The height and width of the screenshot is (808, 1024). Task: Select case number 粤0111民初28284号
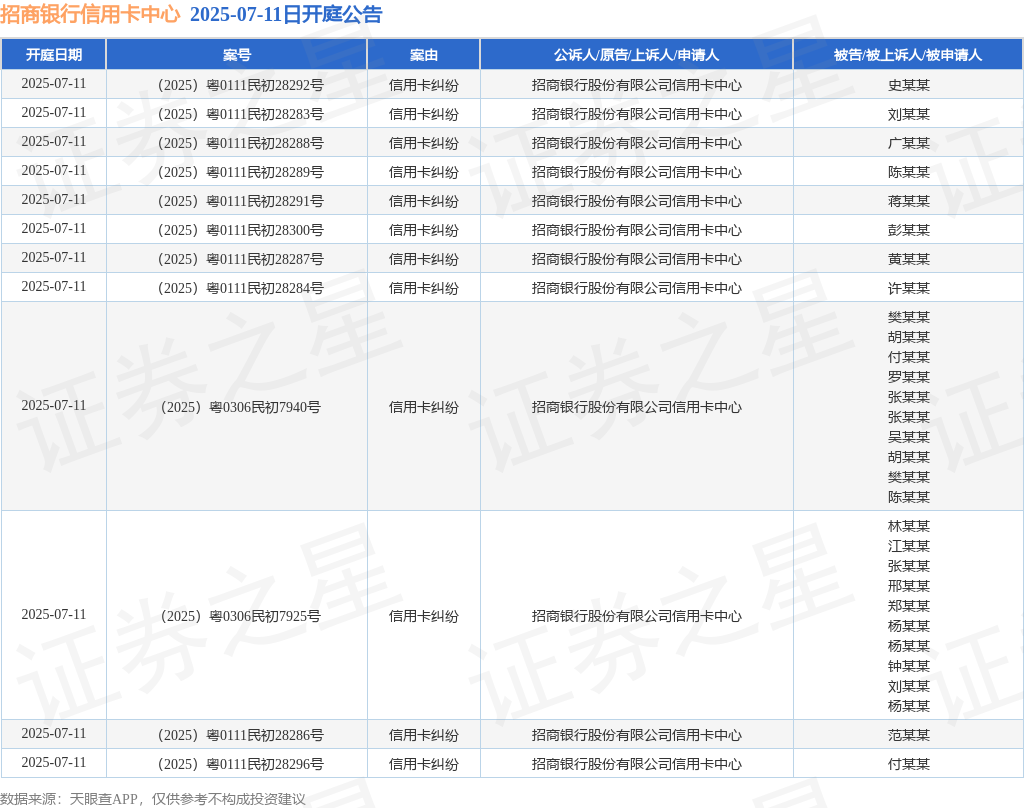264,288
